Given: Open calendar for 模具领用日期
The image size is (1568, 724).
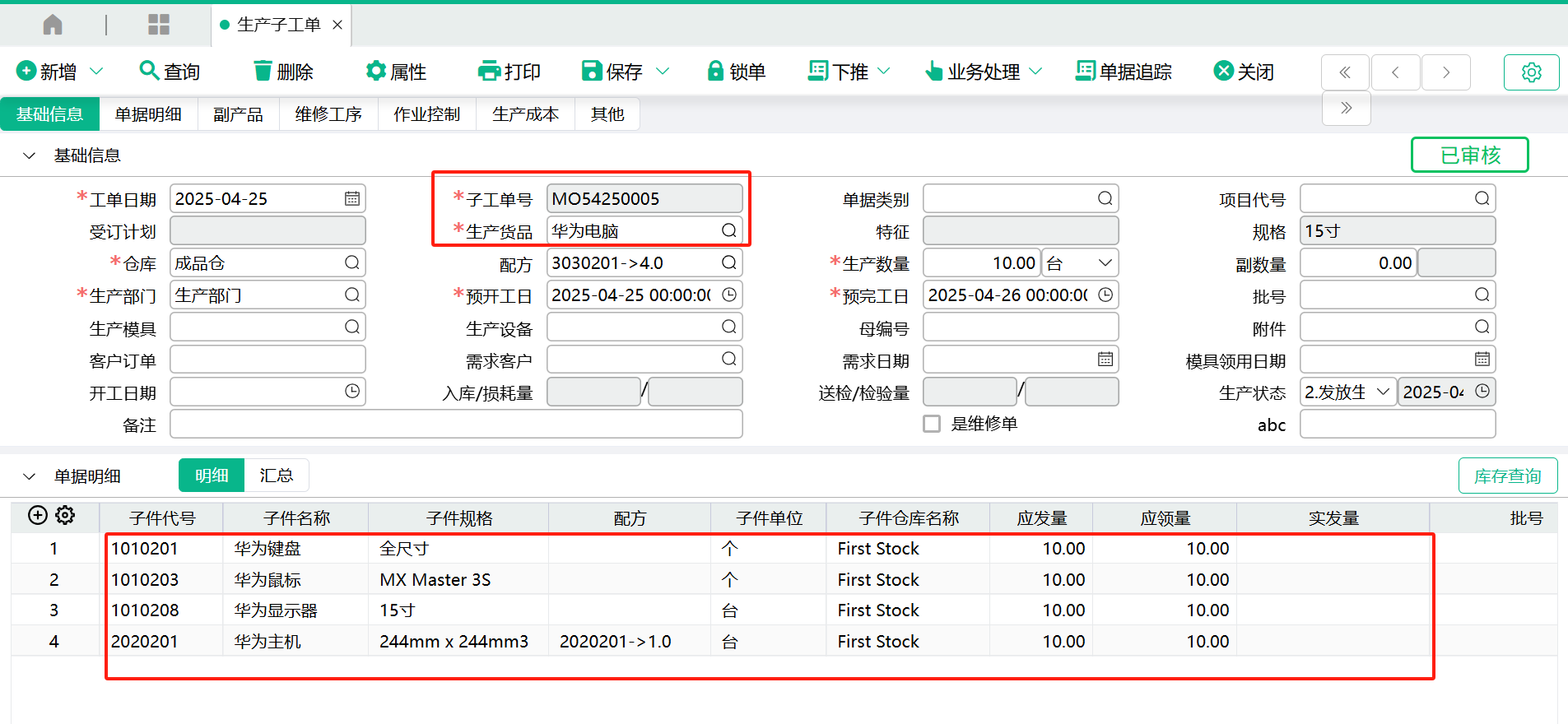Looking at the screenshot, I should [1482, 359].
